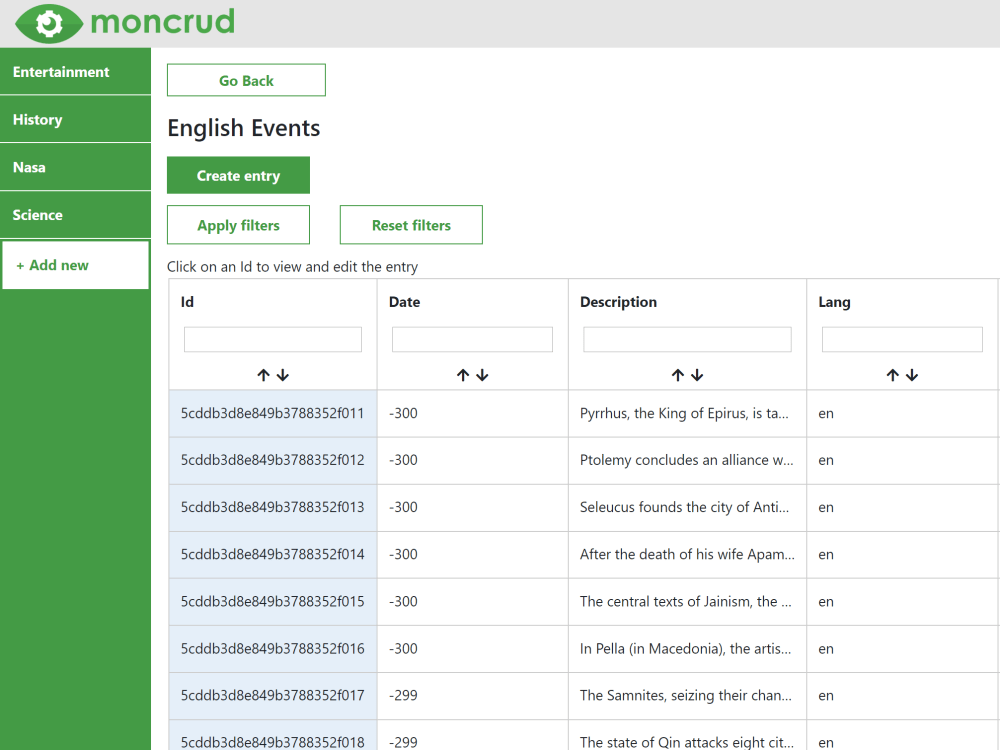Select description 'Pyrrhus, the King of Epirus'
Screen dimensions: 1000x750
pyautogui.click(x=684, y=413)
